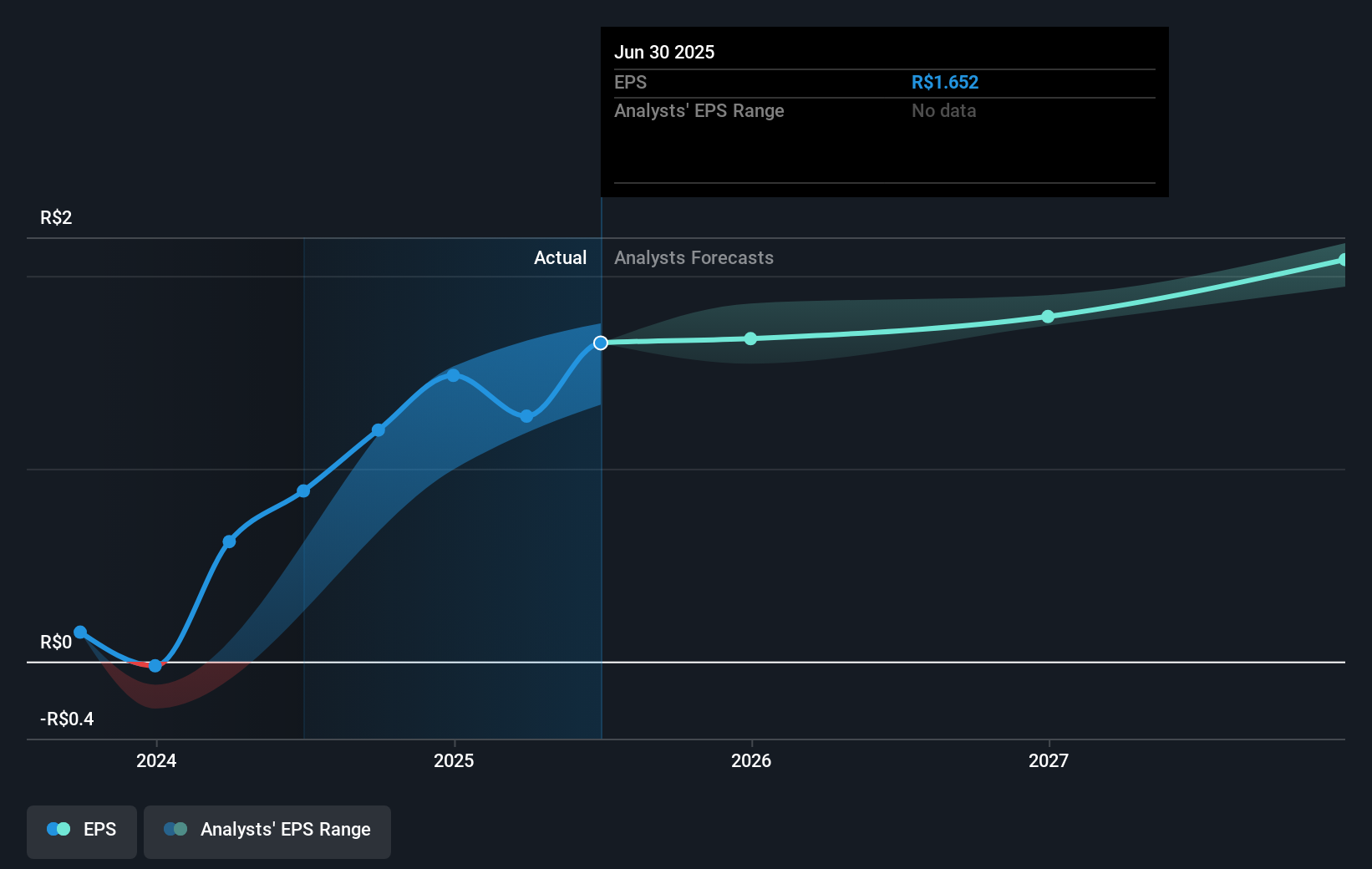1372x869 pixels.
Task: Select the forecast data point above 2026
Action: coord(750,338)
